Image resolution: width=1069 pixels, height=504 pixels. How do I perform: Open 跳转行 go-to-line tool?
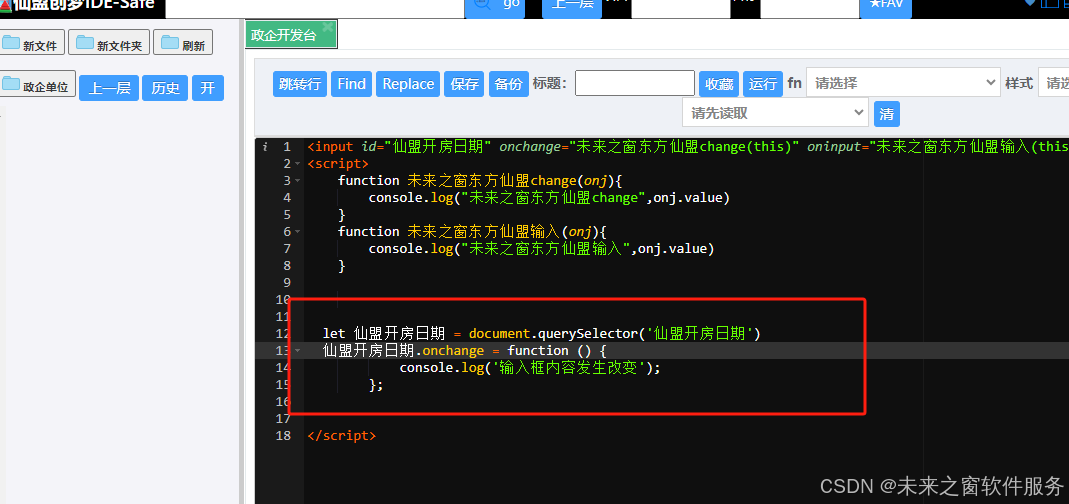[301, 84]
